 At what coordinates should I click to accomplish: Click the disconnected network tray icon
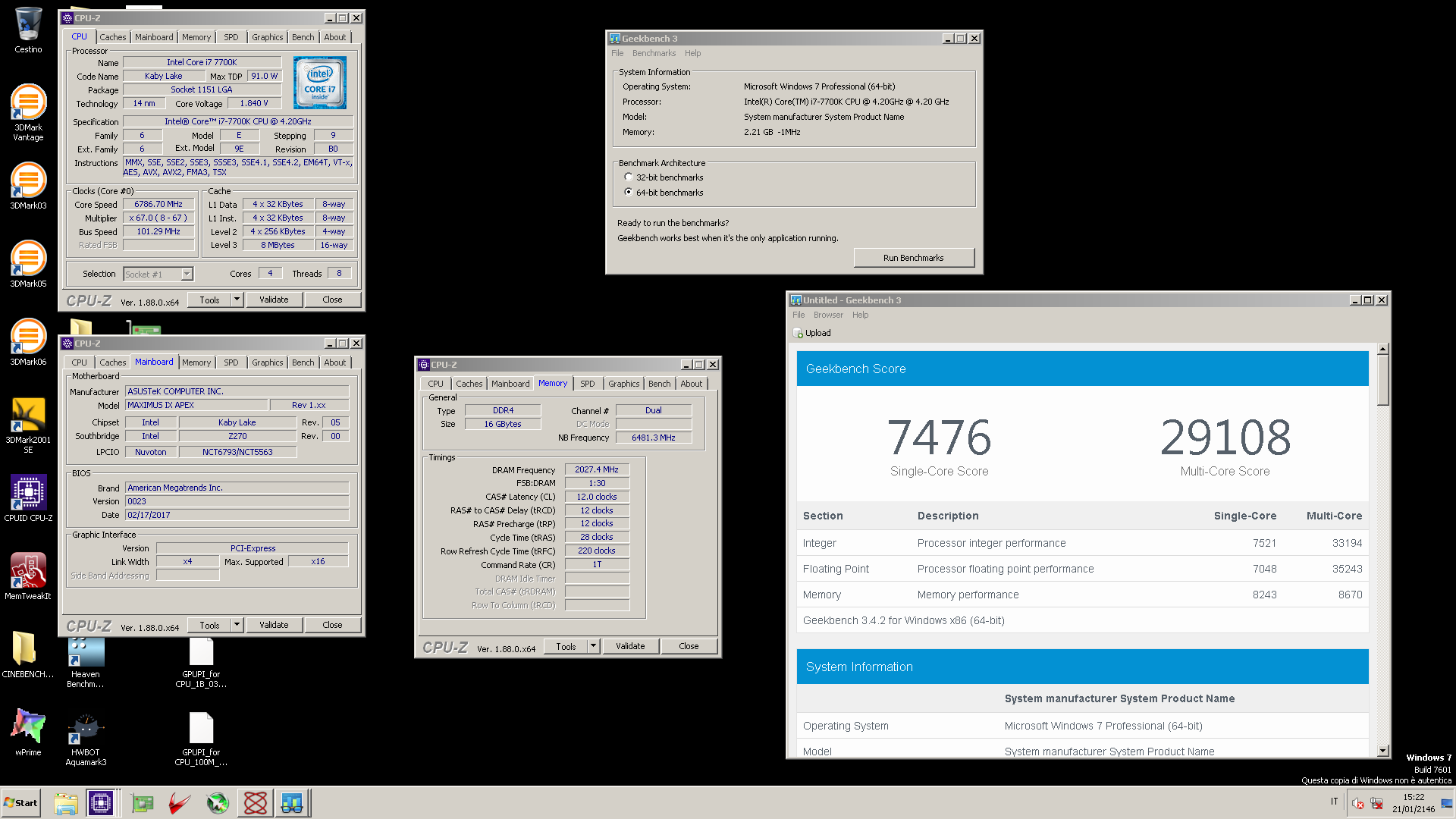pyautogui.click(x=1376, y=804)
